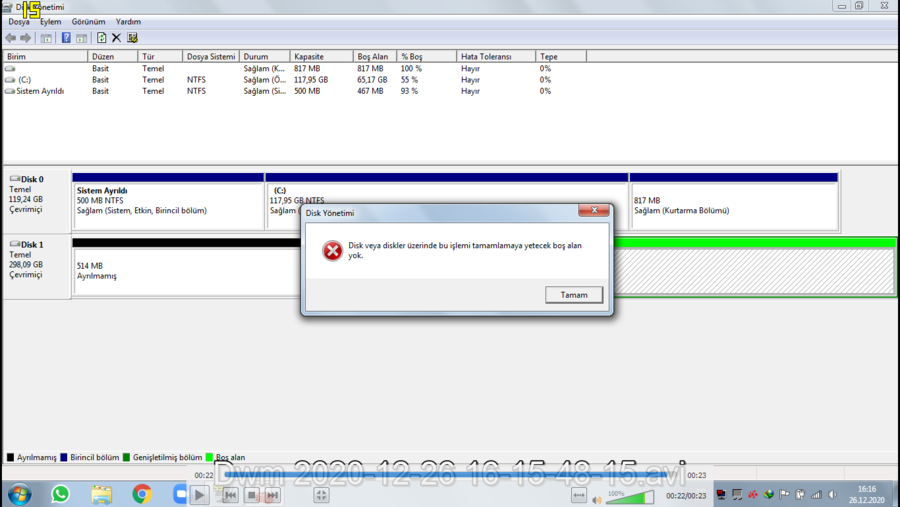Open the Eylem menu
This screenshot has height=507, width=900.
click(51, 22)
